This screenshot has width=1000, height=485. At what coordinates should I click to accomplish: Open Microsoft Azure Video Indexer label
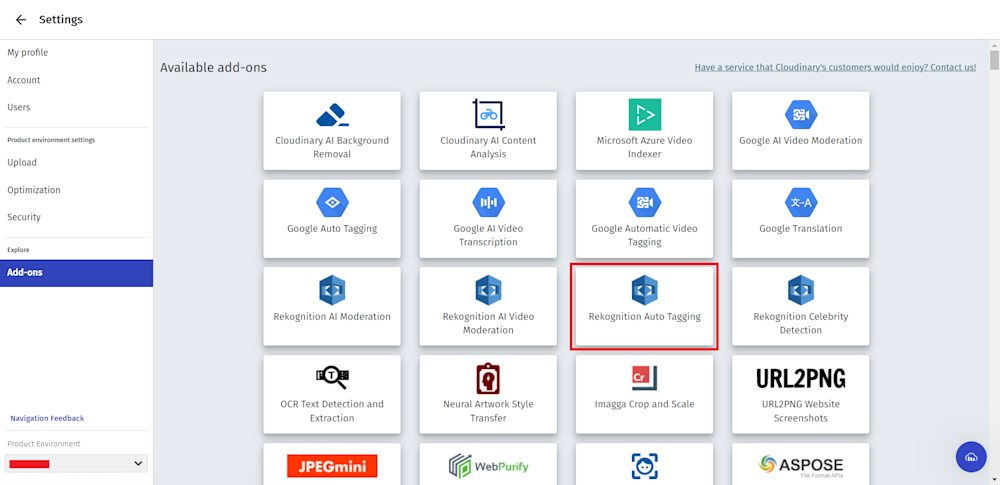pyautogui.click(x=645, y=147)
